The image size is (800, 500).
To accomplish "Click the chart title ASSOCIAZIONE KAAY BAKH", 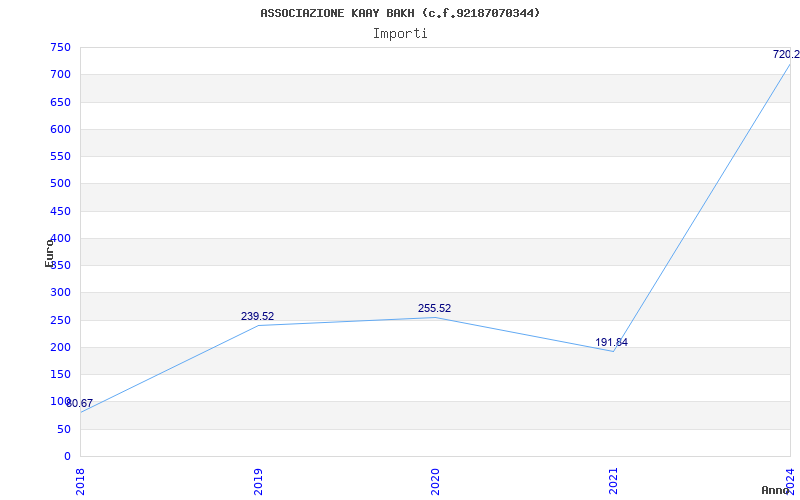I will point(399,13).
